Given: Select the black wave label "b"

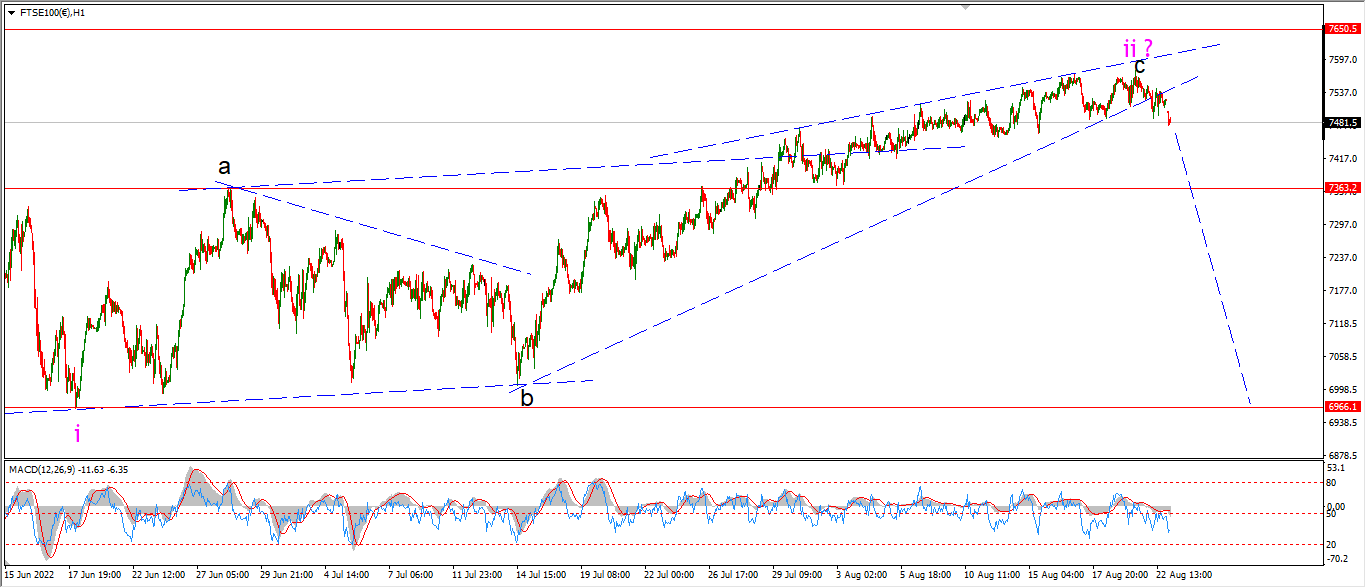Looking at the screenshot, I should coord(526,397).
